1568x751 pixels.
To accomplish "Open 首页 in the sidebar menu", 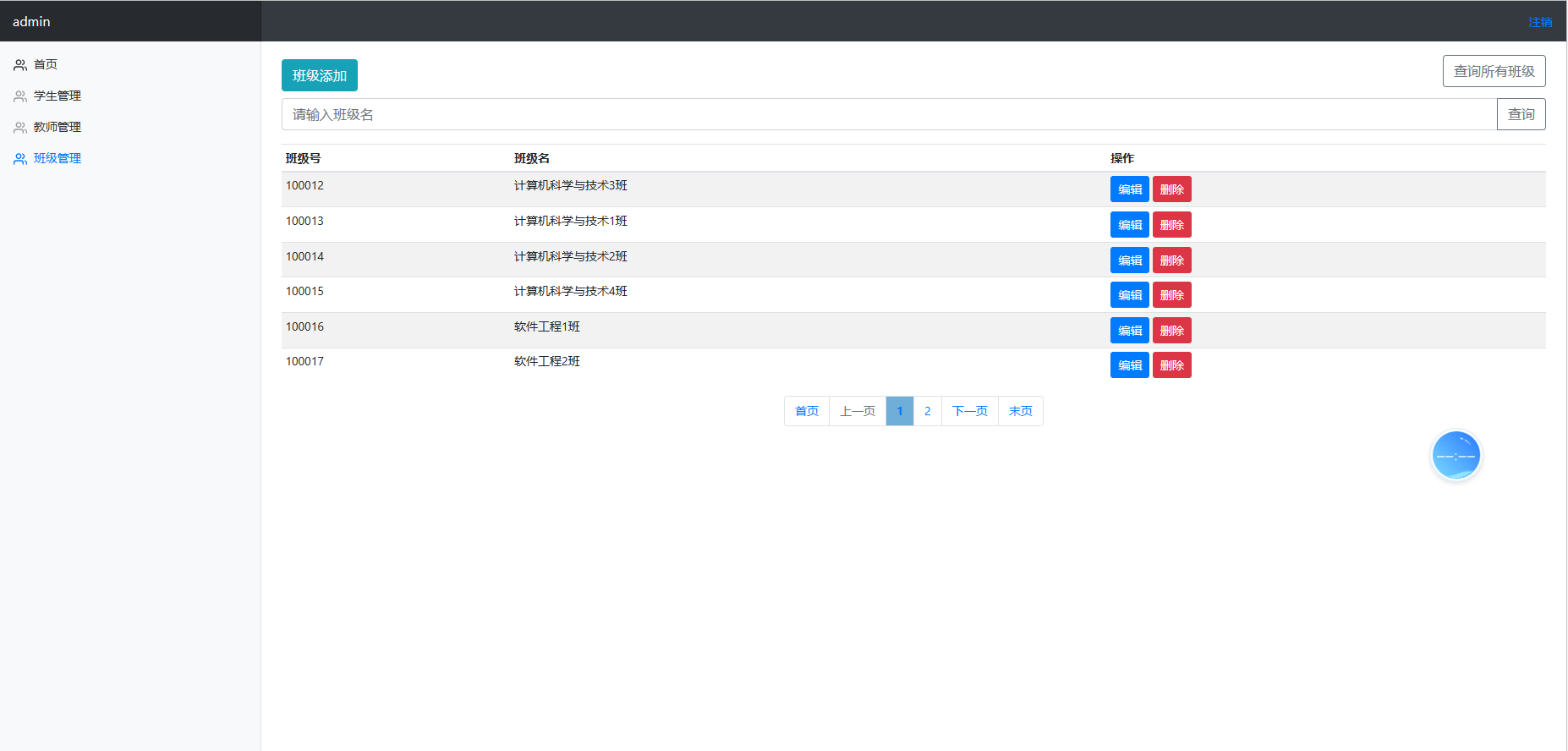I will tap(46, 65).
